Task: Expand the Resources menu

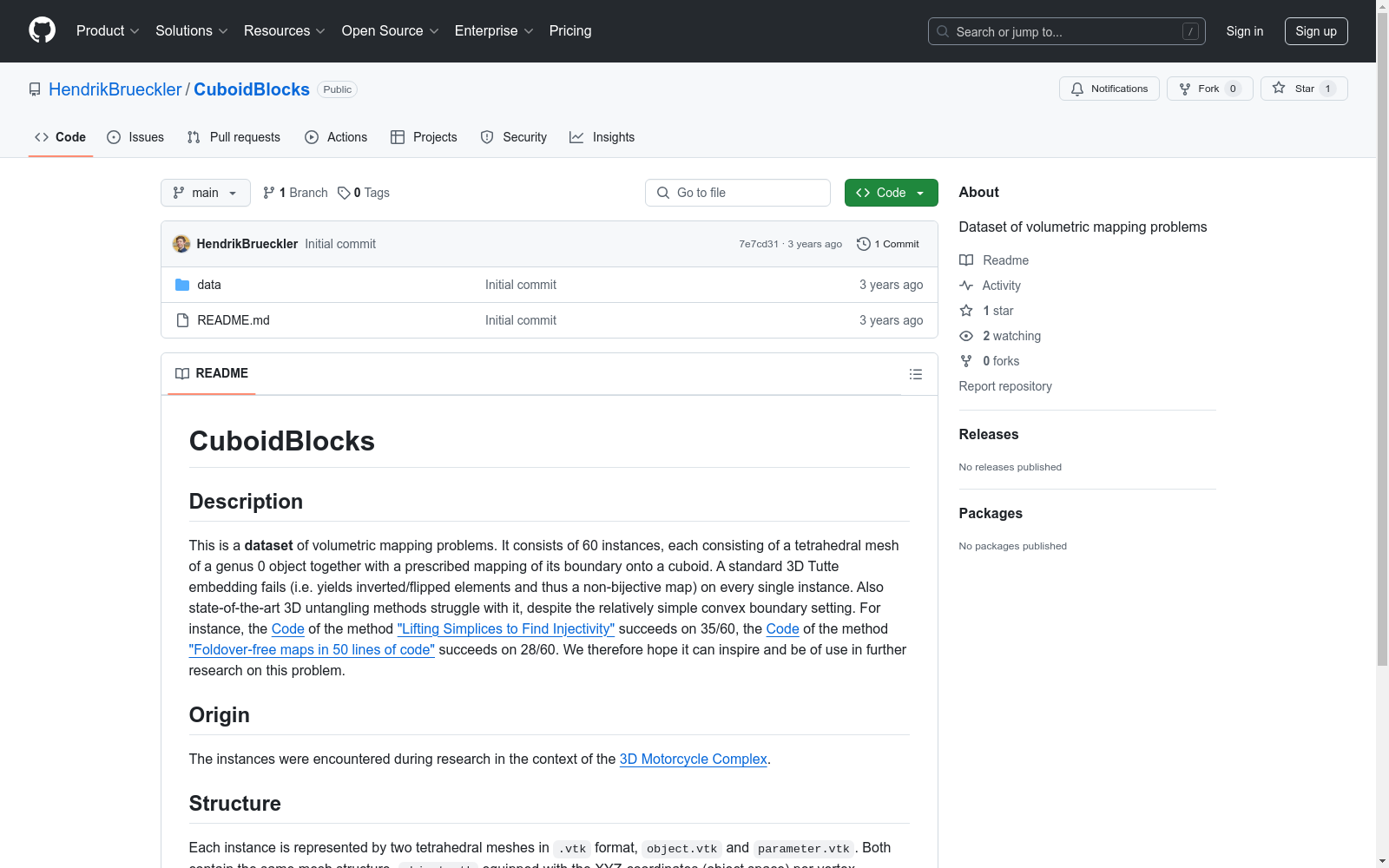Action: pos(285,31)
